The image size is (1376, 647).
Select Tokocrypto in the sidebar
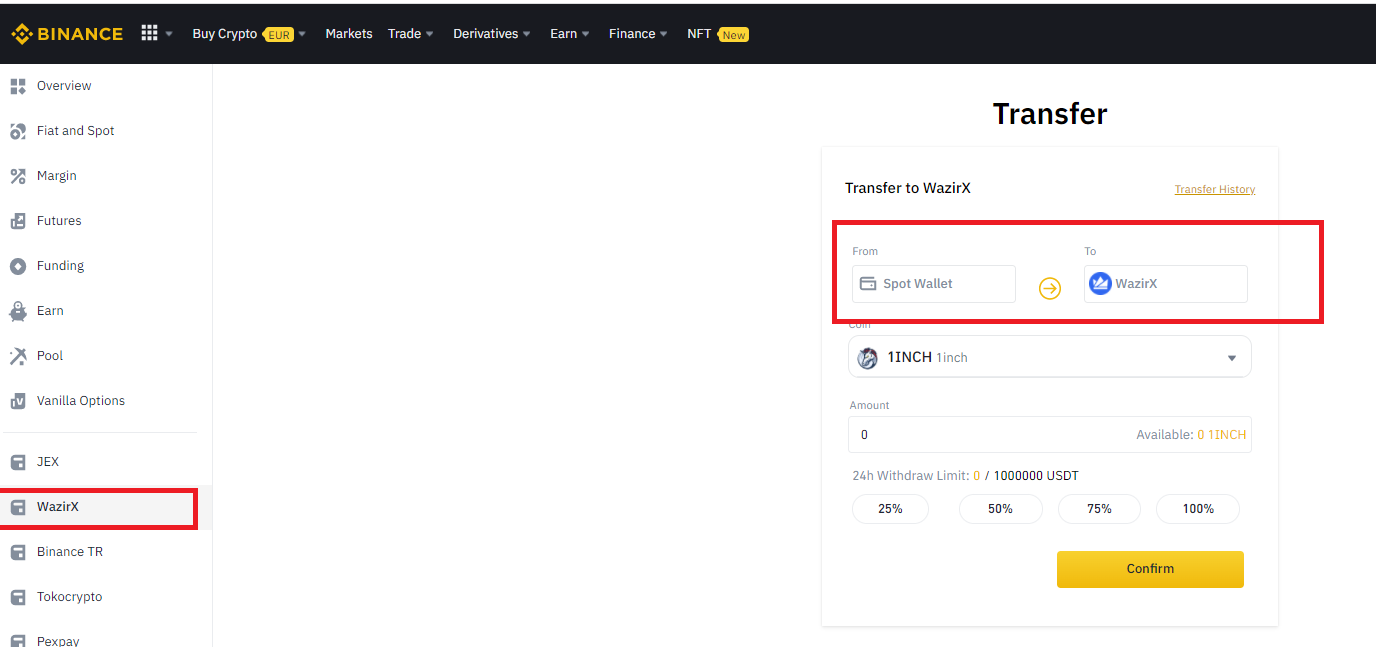[x=70, y=597]
